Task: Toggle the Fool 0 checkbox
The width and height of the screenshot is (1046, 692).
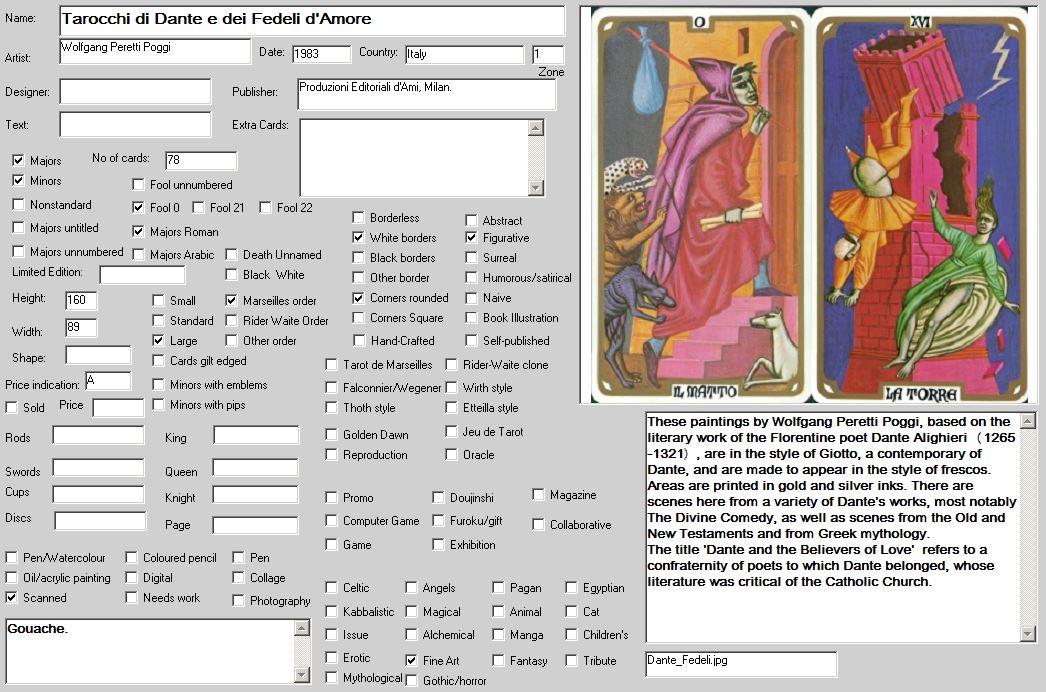Action: coord(138,208)
